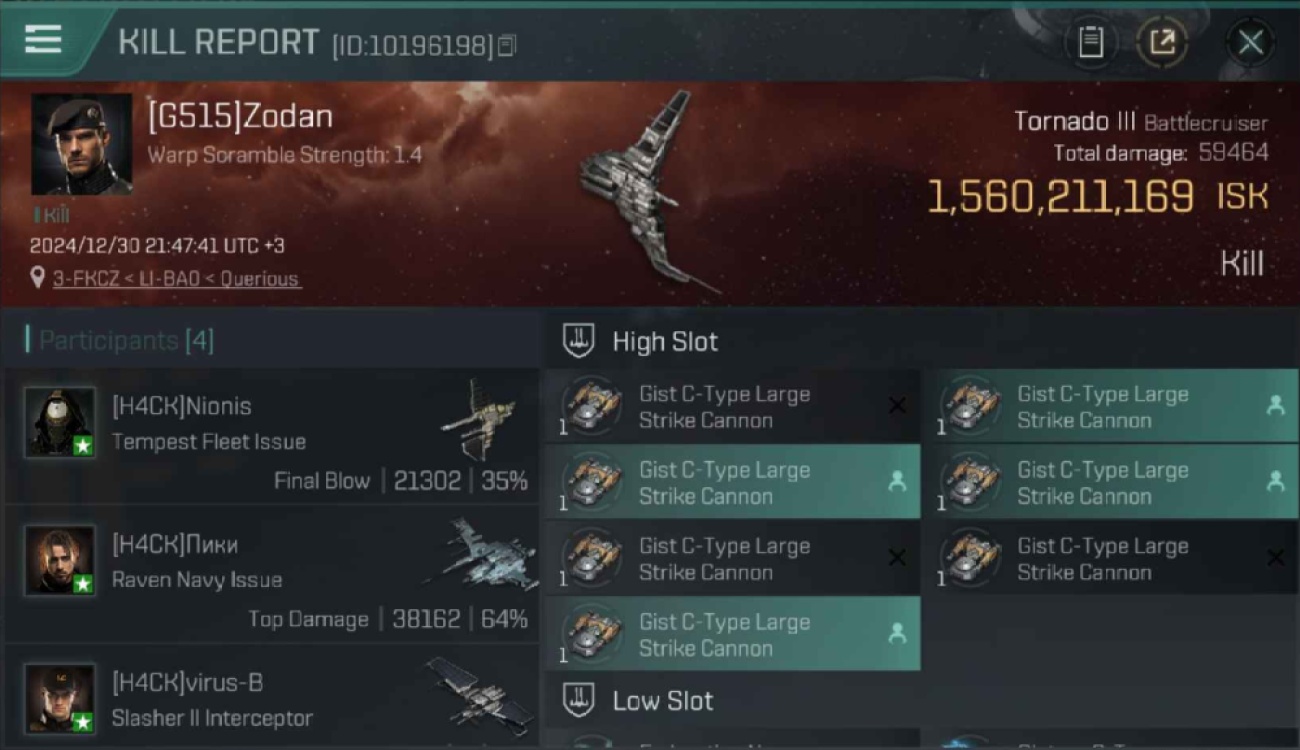Click the Raven Navy Issue ship icon
The height and width of the screenshot is (750, 1300).
481,552
